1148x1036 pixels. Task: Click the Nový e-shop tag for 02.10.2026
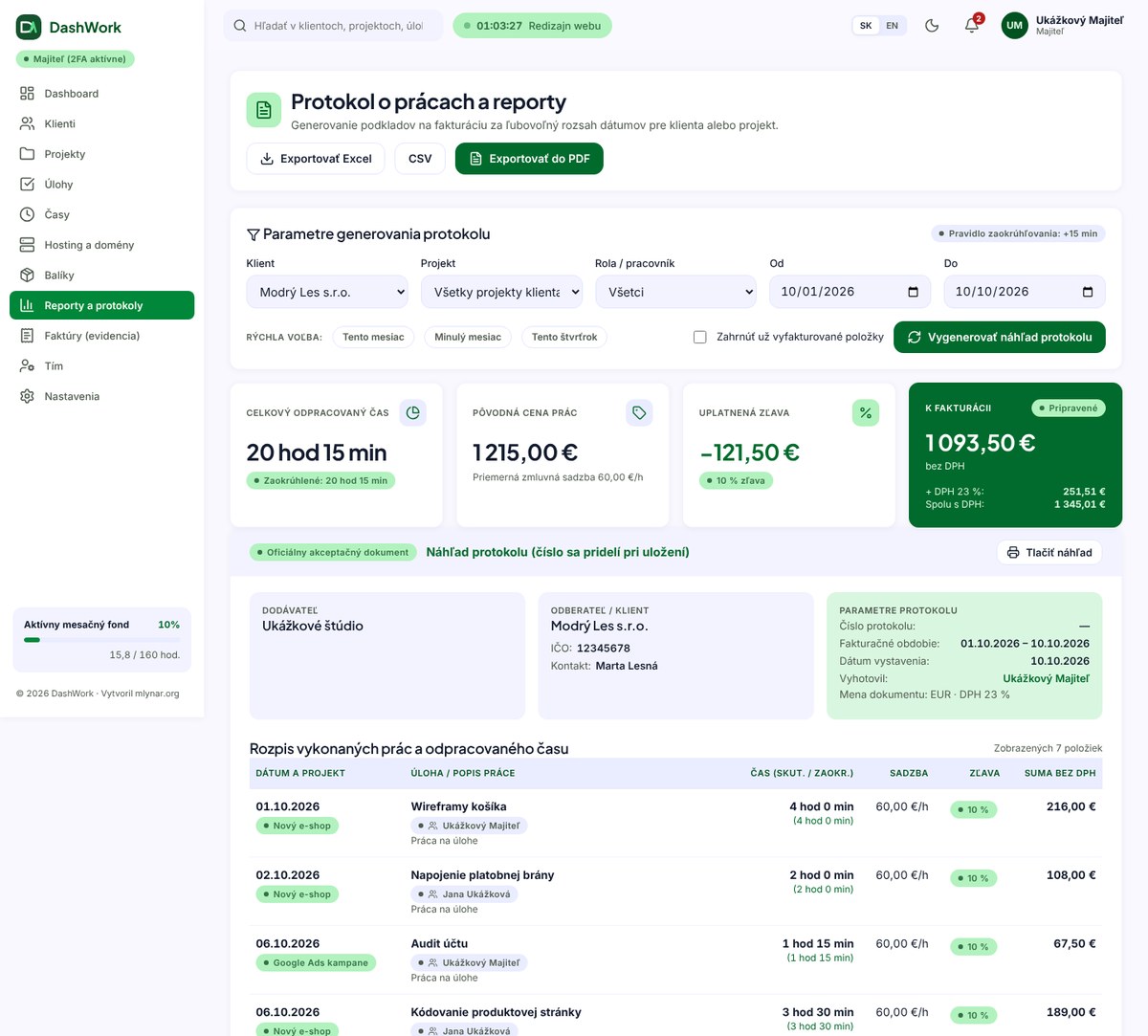(298, 894)
